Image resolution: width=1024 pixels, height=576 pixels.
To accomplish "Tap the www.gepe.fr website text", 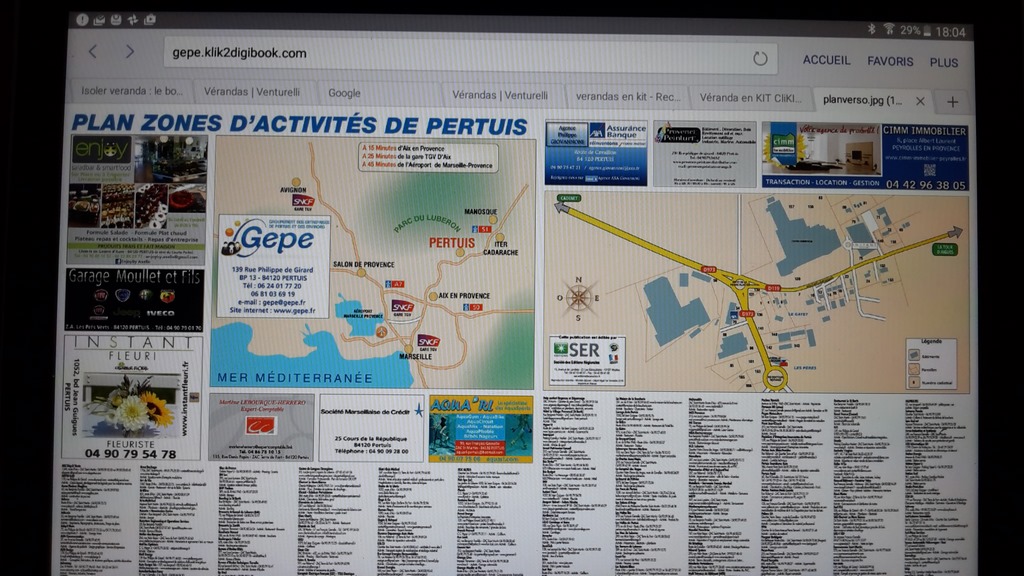I will (x=294, y=311).
